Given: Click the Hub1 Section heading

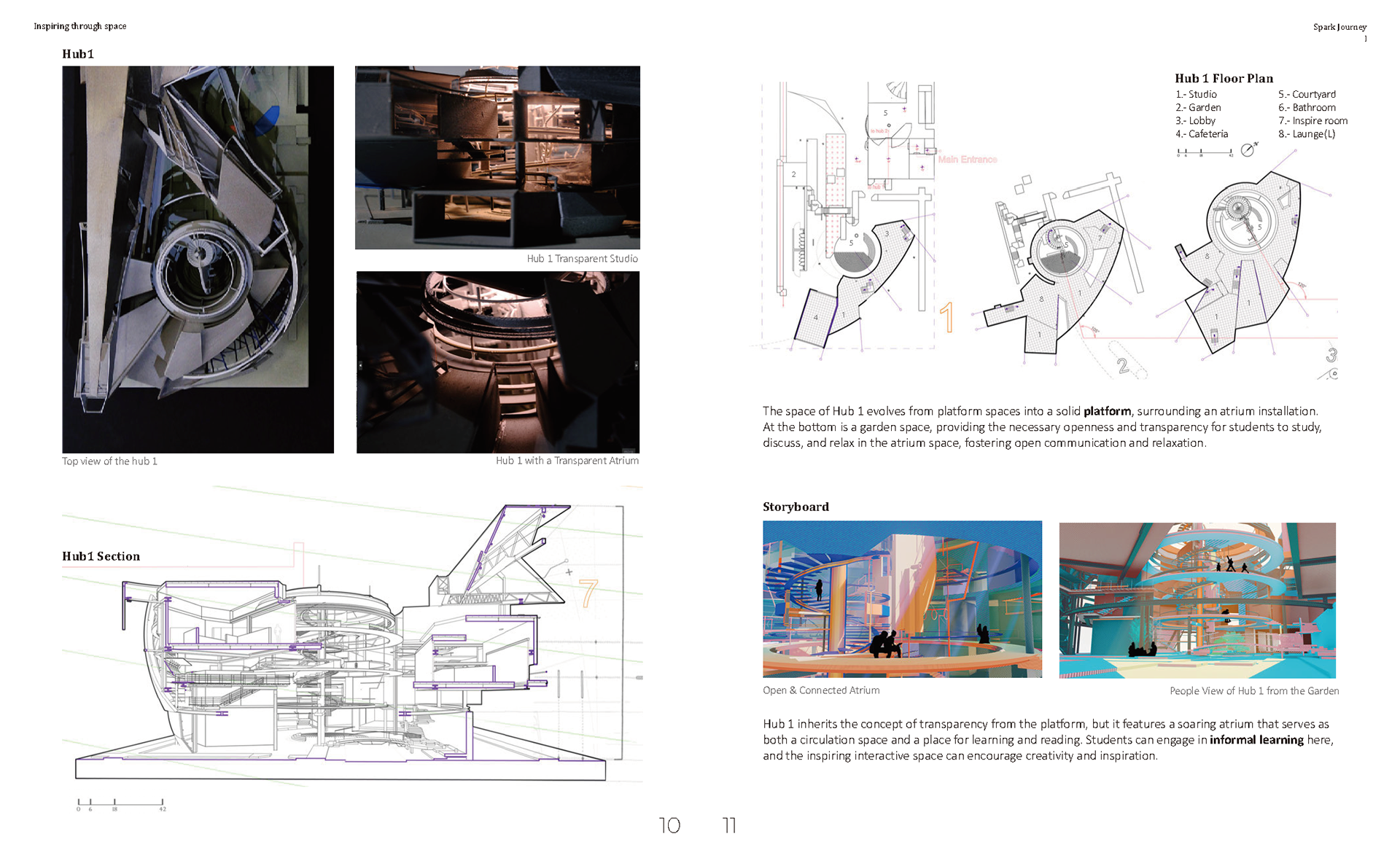Looking at the screenshot, I should pyautogui.click(x=101, y=556).
